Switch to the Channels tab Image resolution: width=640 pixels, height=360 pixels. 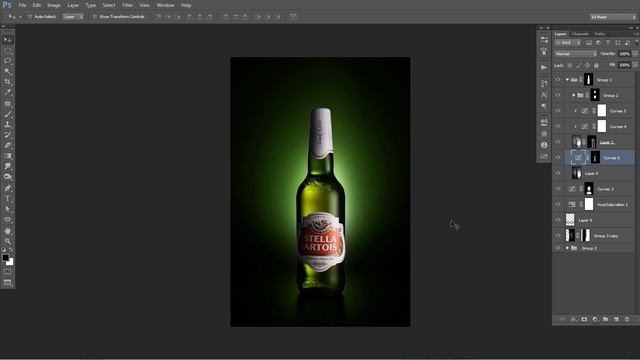point(580,34)
